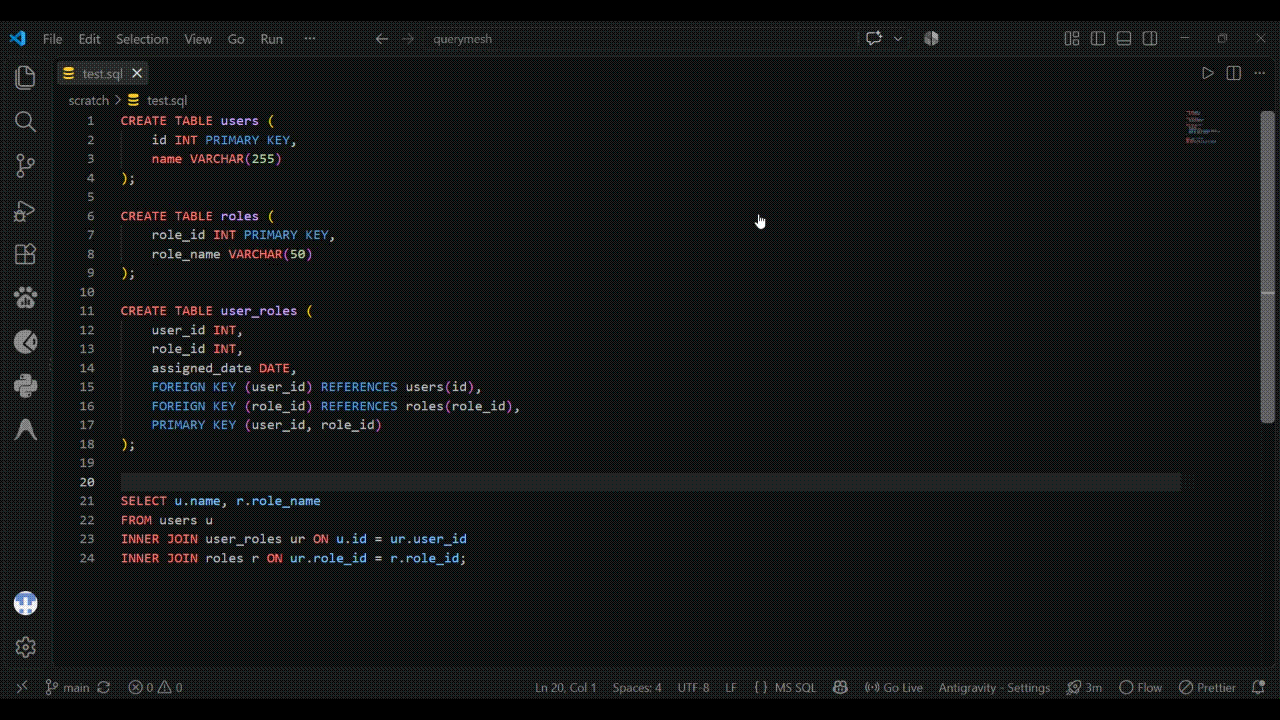Select the test.sql editor tab
1280x720 pixels.
[x=102, y=73]
